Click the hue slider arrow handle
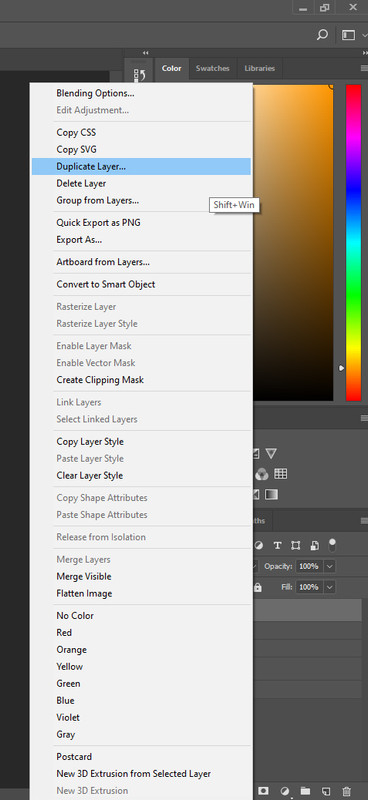Image resolution: width=368 pixels, height=800 pixels. pos(341,368)
